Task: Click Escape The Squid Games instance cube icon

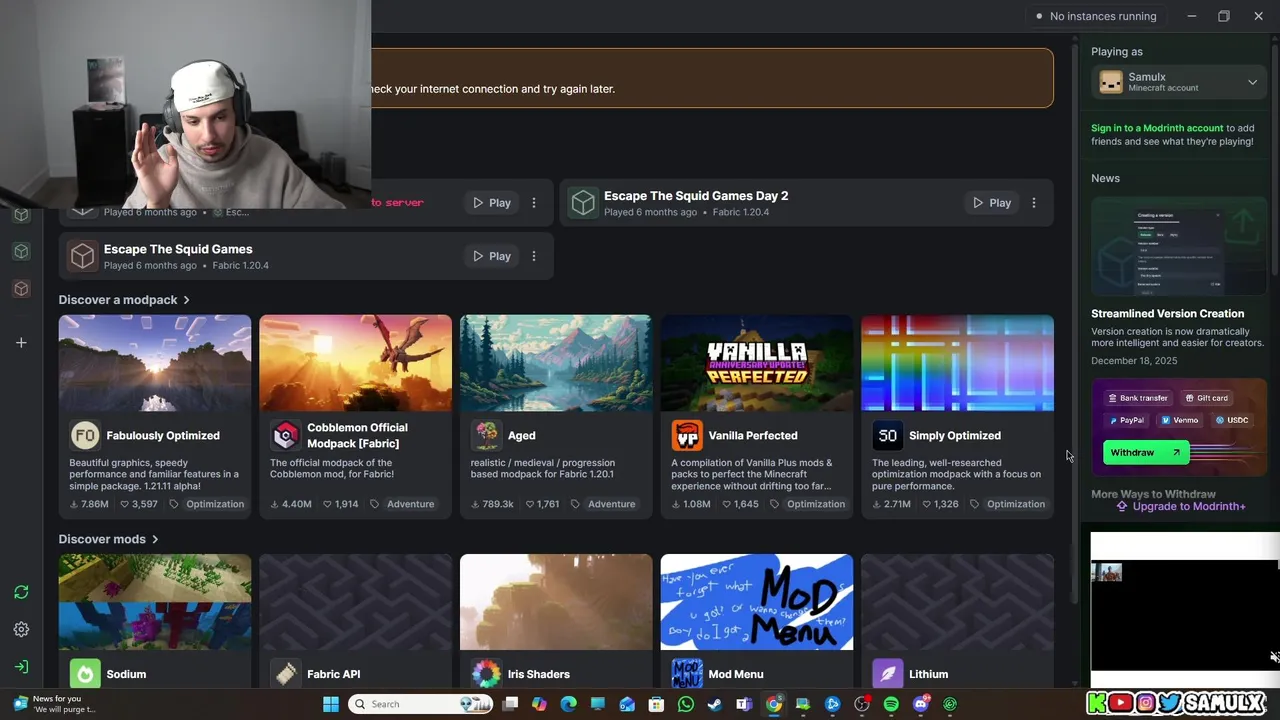Action: (x=83, y=256)
